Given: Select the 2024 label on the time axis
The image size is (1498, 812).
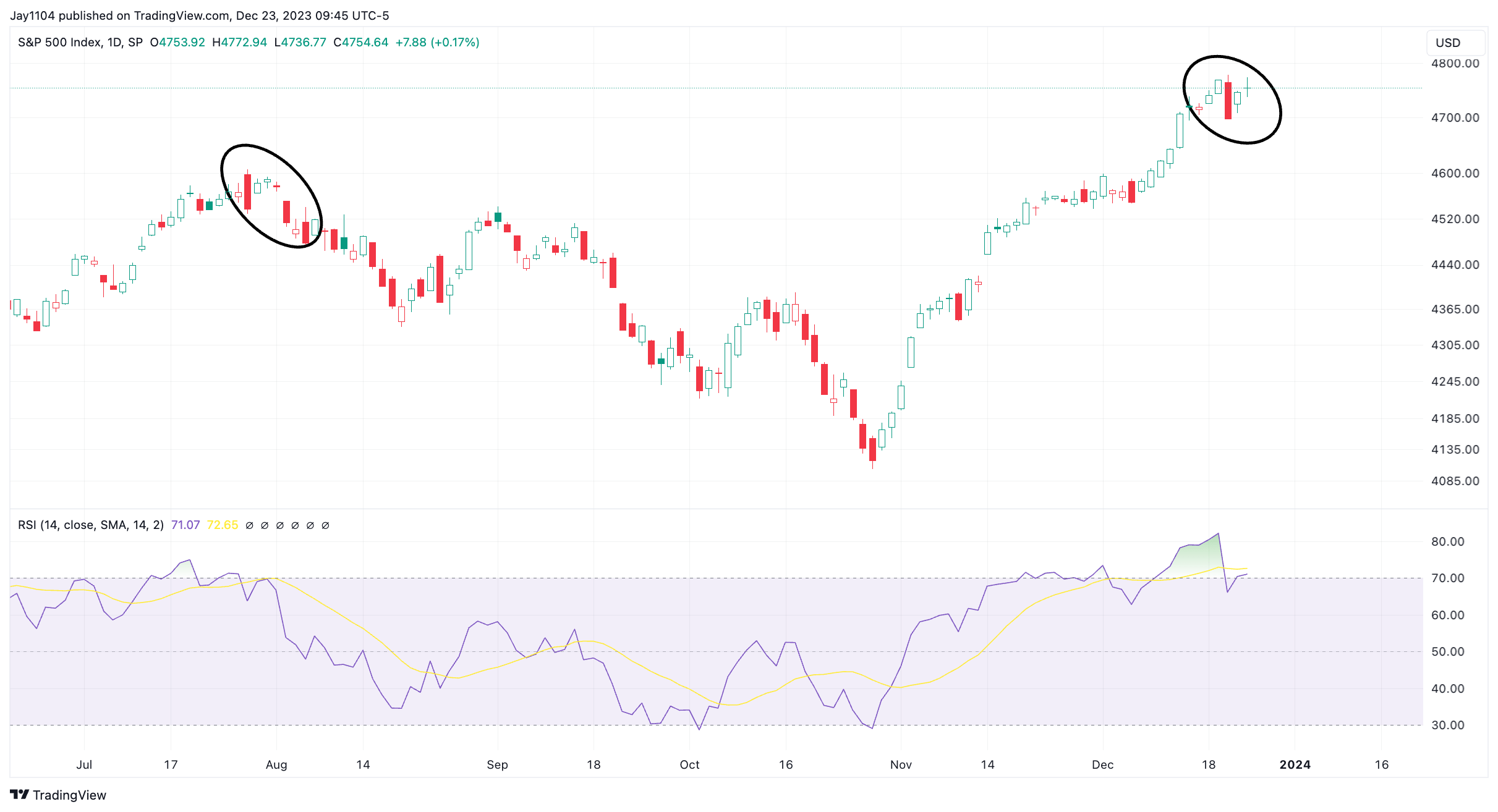Looking at the screenshot, I should click(1295, 764).
